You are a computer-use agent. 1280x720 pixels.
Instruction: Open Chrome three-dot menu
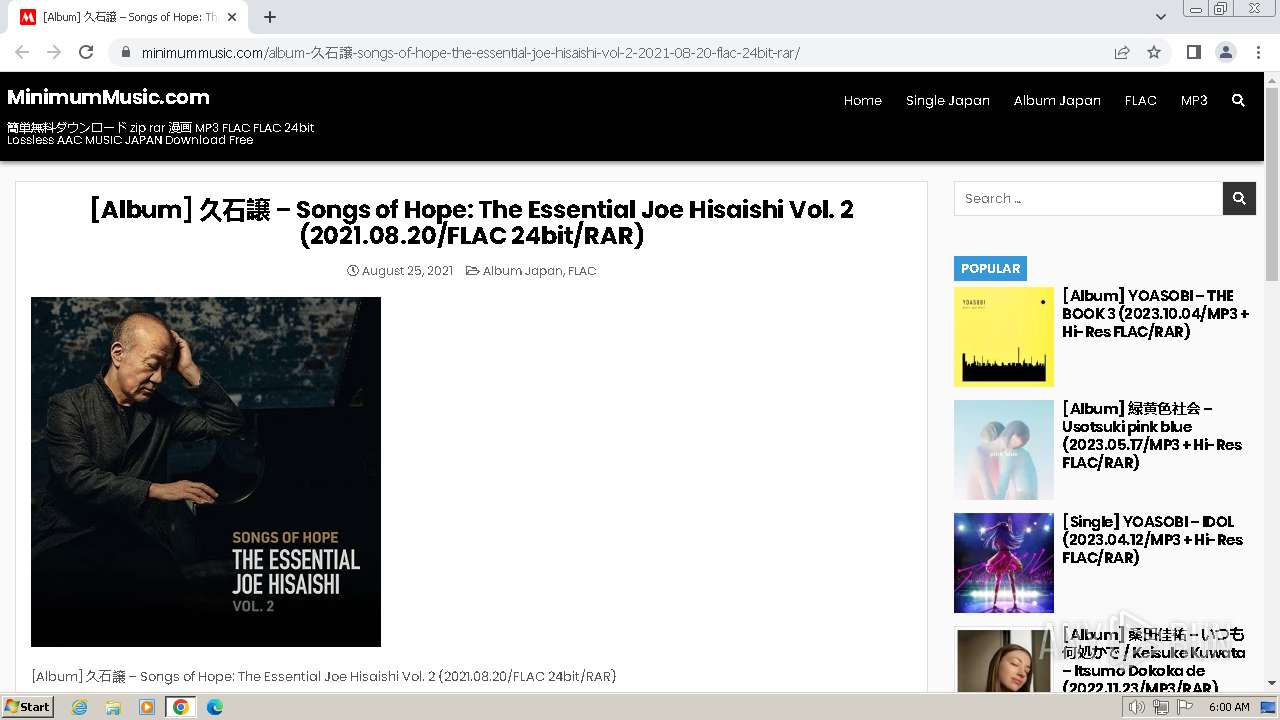tap(1258, 52)
